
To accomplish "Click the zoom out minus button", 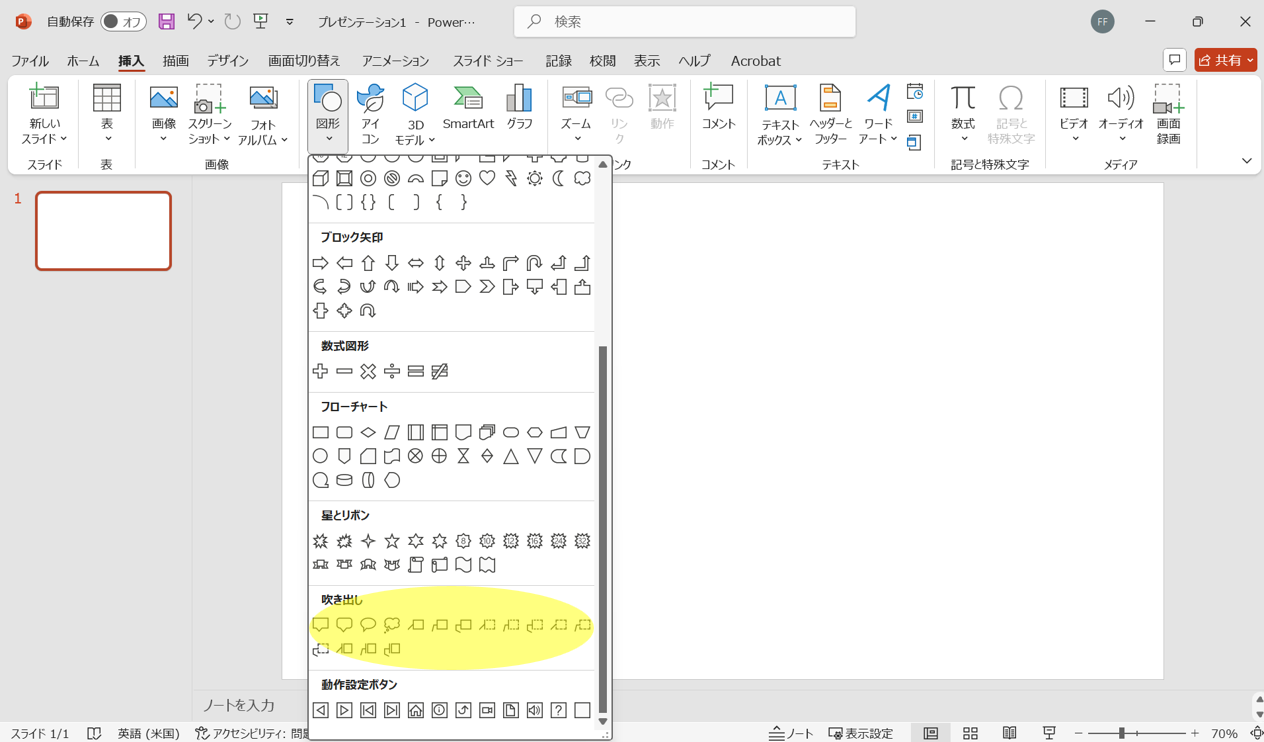I will (1078, 733).
